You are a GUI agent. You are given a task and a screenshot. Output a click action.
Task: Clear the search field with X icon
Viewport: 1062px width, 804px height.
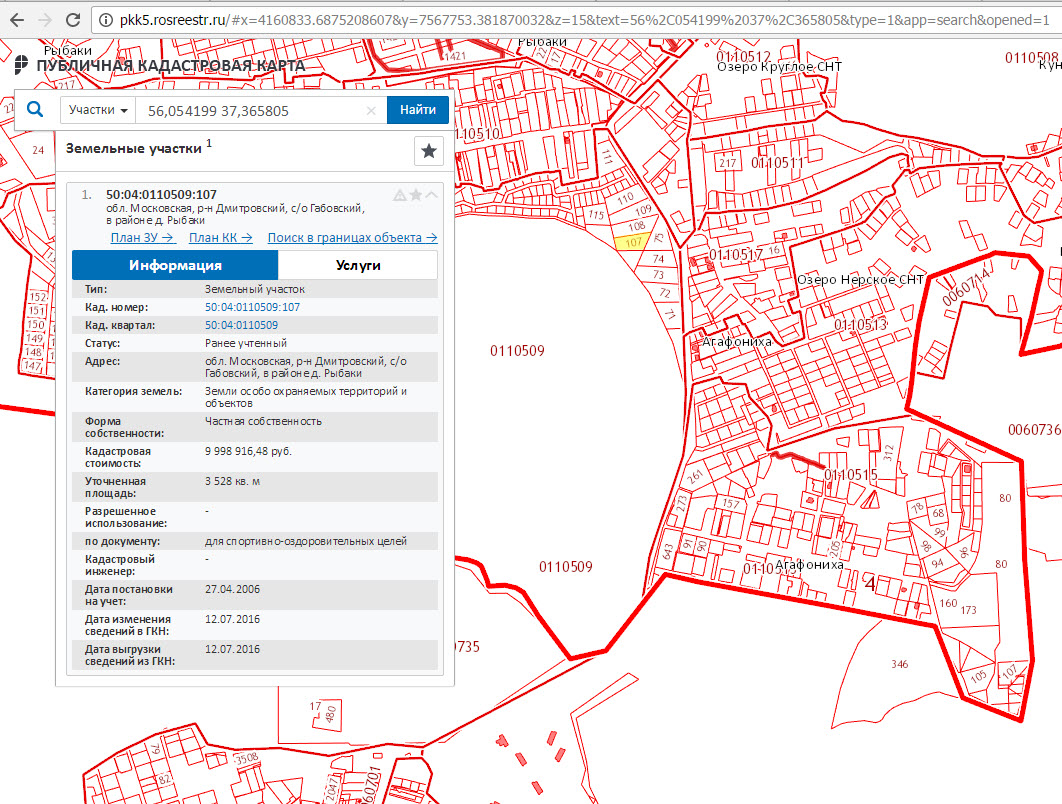pos(370,110)
